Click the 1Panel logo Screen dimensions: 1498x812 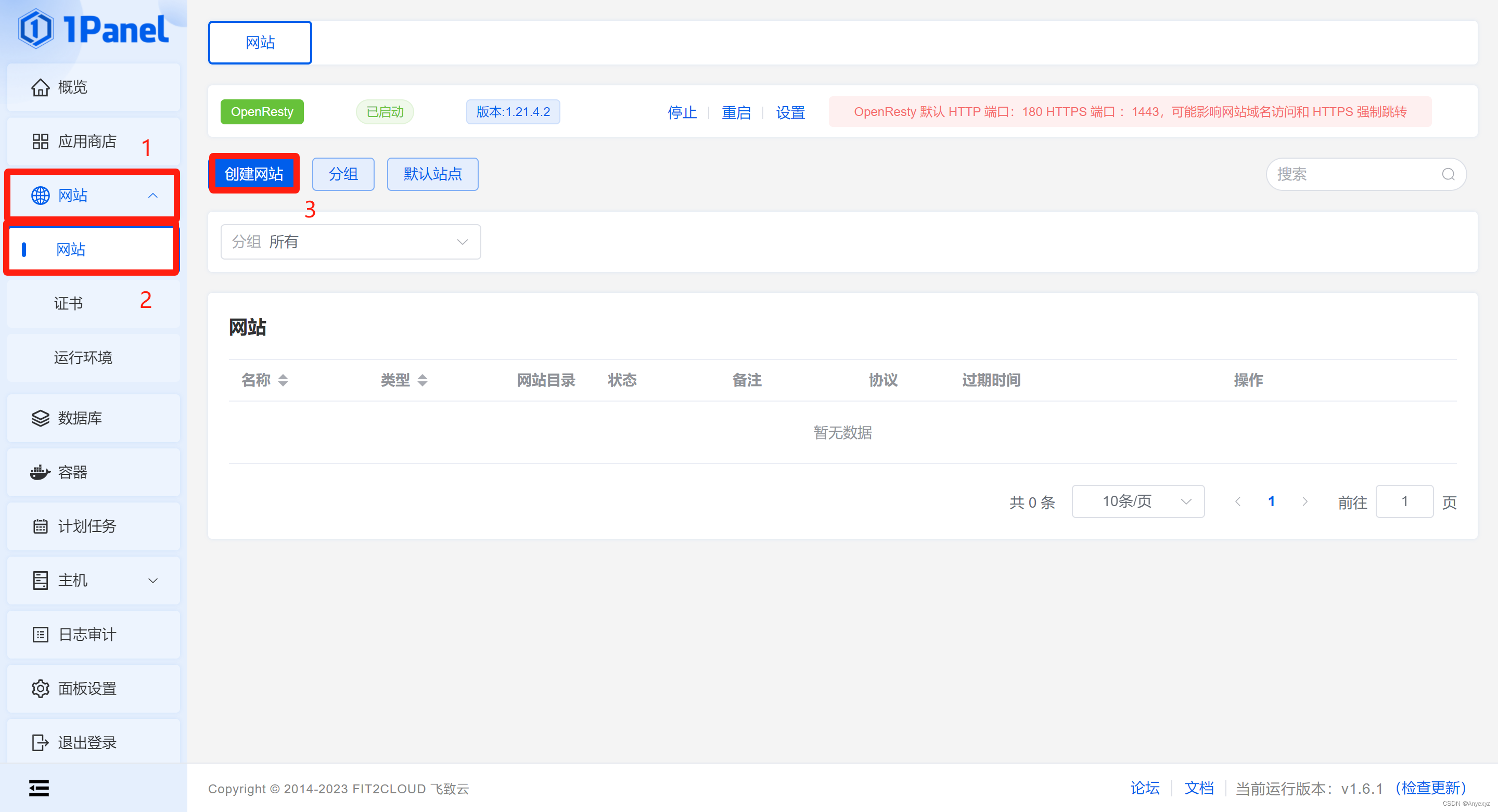click(94, 29)
